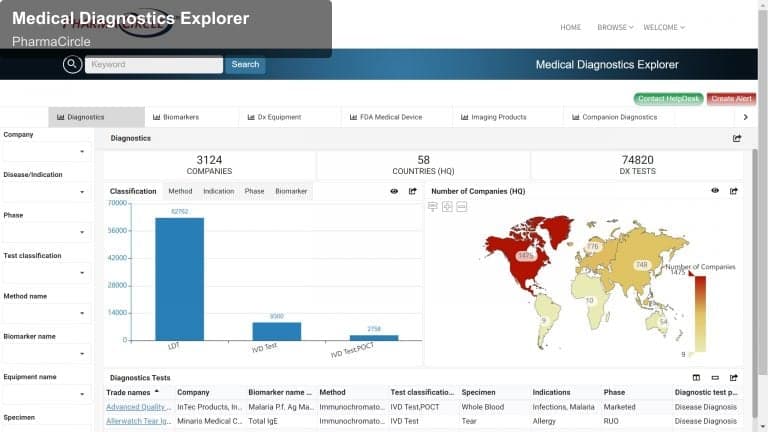
Task: Open the Company filter dropdown
Action: (47, 152)
